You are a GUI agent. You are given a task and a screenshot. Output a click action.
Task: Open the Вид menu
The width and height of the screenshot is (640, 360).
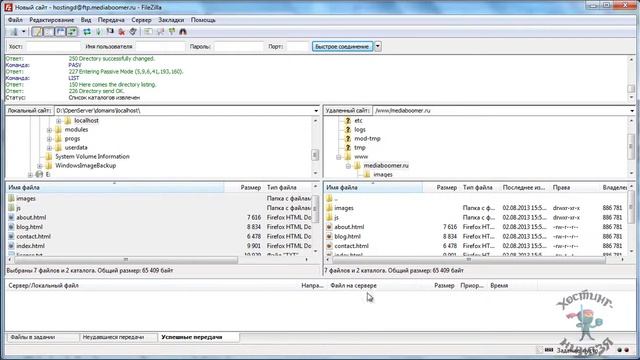click(86, 20)
